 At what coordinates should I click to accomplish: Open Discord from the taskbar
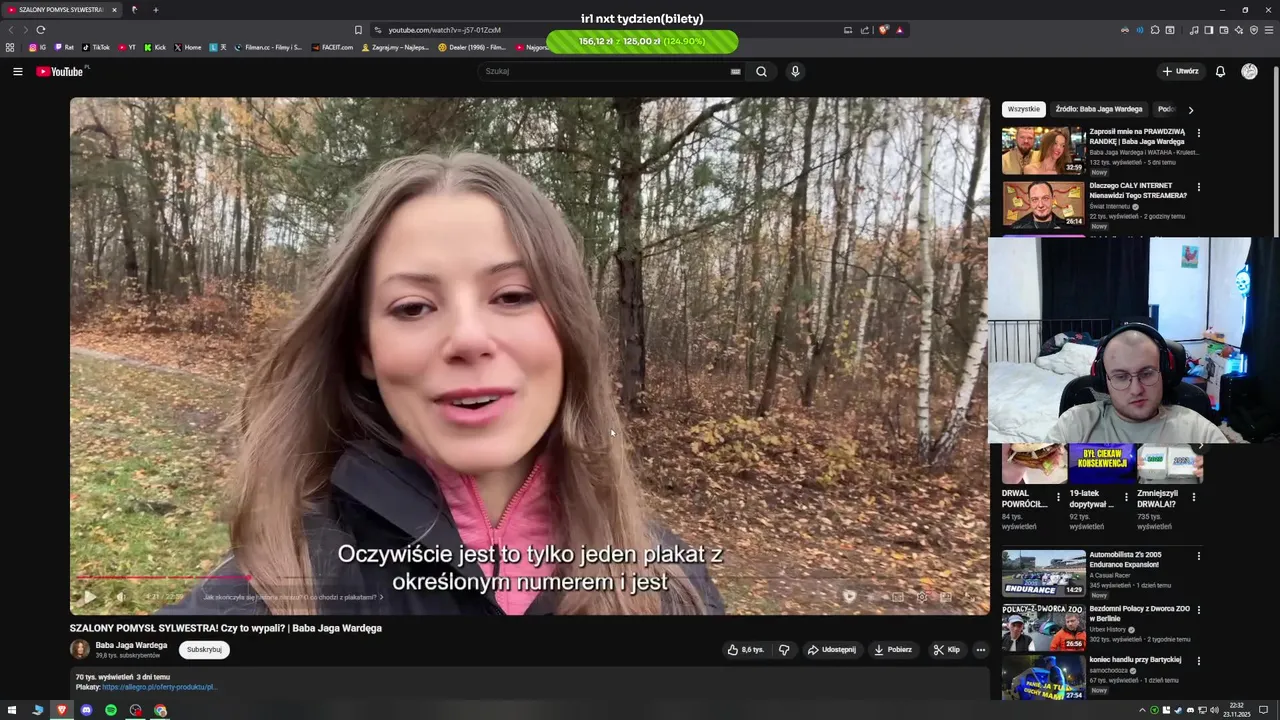[x=86, y=710]
